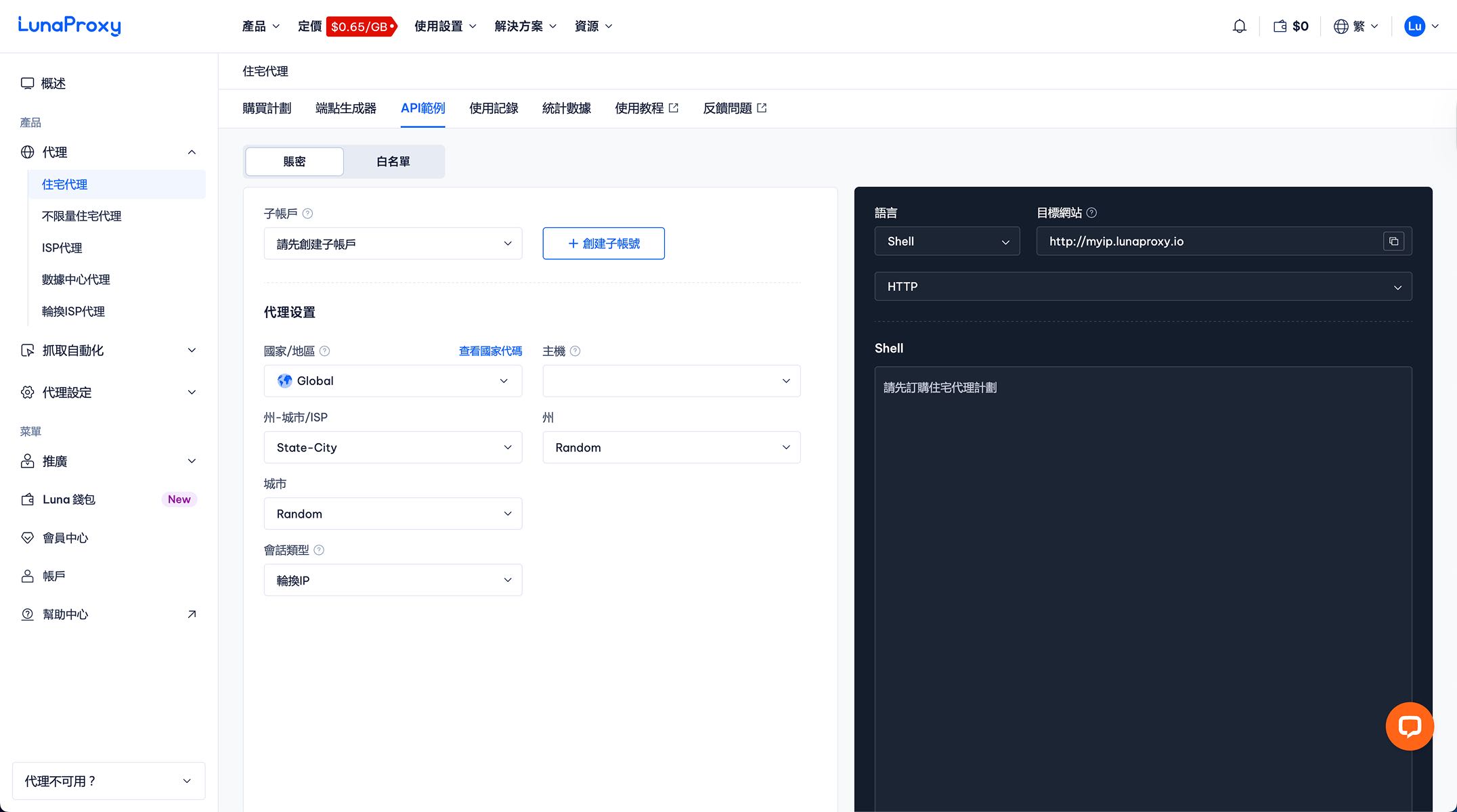Click the help icon next to 國家/地區
The height and width of the screenshot is (812, 1457).
click(x=324, y=351)
